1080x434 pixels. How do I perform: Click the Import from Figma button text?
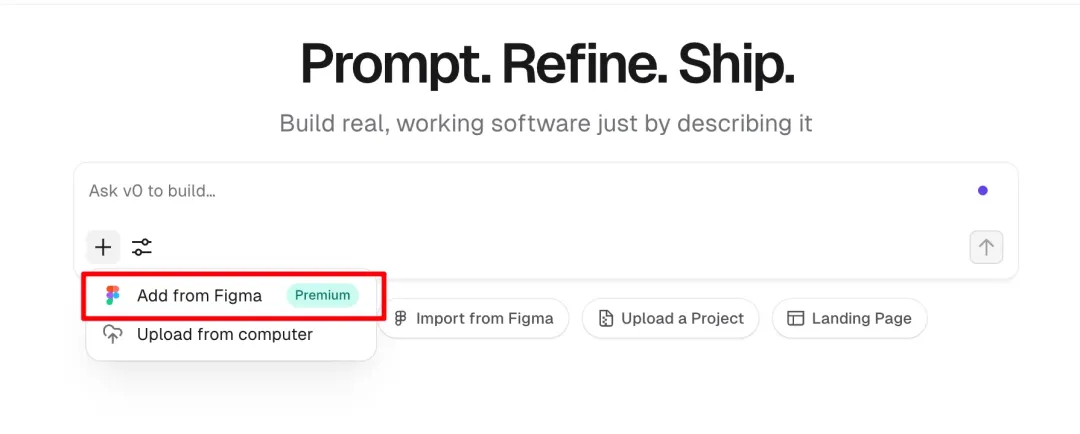484,318
